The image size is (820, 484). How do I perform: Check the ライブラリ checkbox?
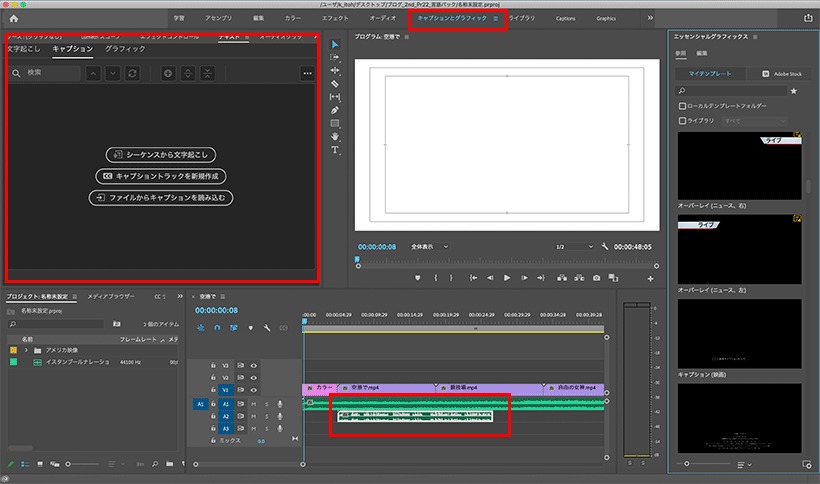(x=682, y=121)
